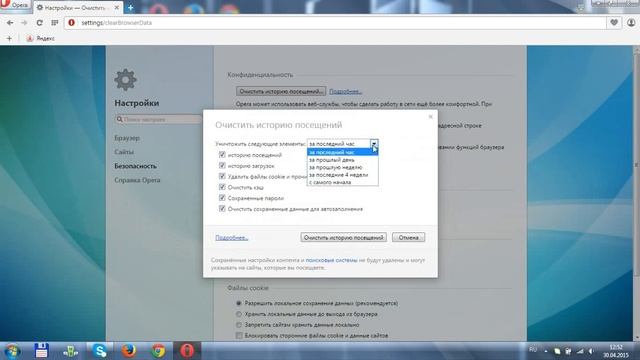Go back with the back arrow
The height and width of the screenshot is (360, 640).
[10, 23]
